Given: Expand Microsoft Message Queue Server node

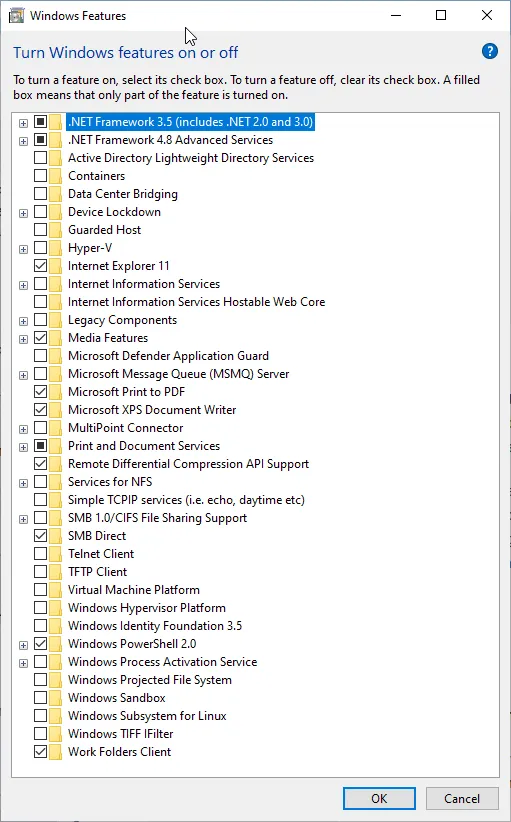Looking at the screenshot, I should pyautogui.click(x=23, y=375).
